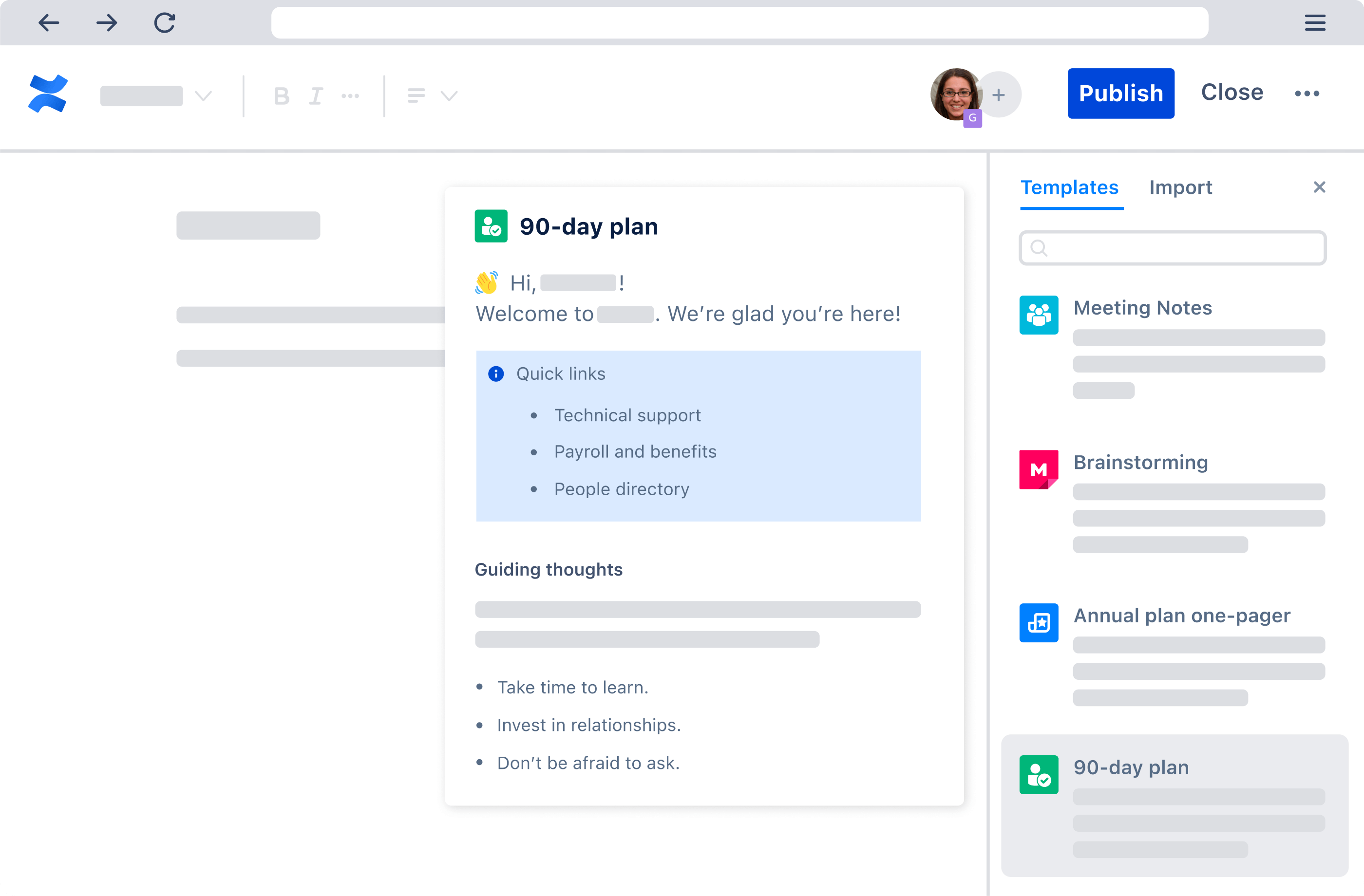The width and height of the screenshot is (1364, 896).
Task: Switch to the Templates tab
Action: (1069, 188)
